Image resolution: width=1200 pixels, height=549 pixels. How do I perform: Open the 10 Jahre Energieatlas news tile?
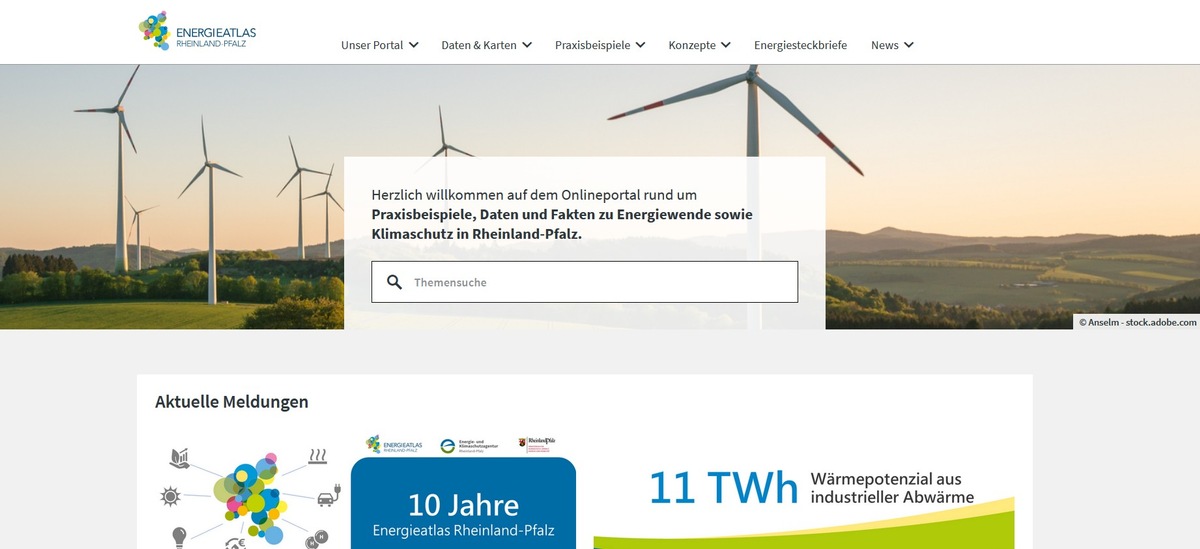pos(463,510)
